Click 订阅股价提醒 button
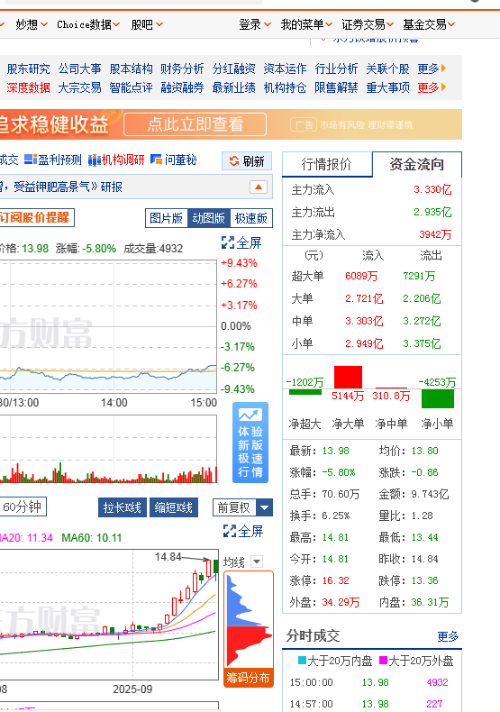Viewport: 500px width, 712px height. 35,218
